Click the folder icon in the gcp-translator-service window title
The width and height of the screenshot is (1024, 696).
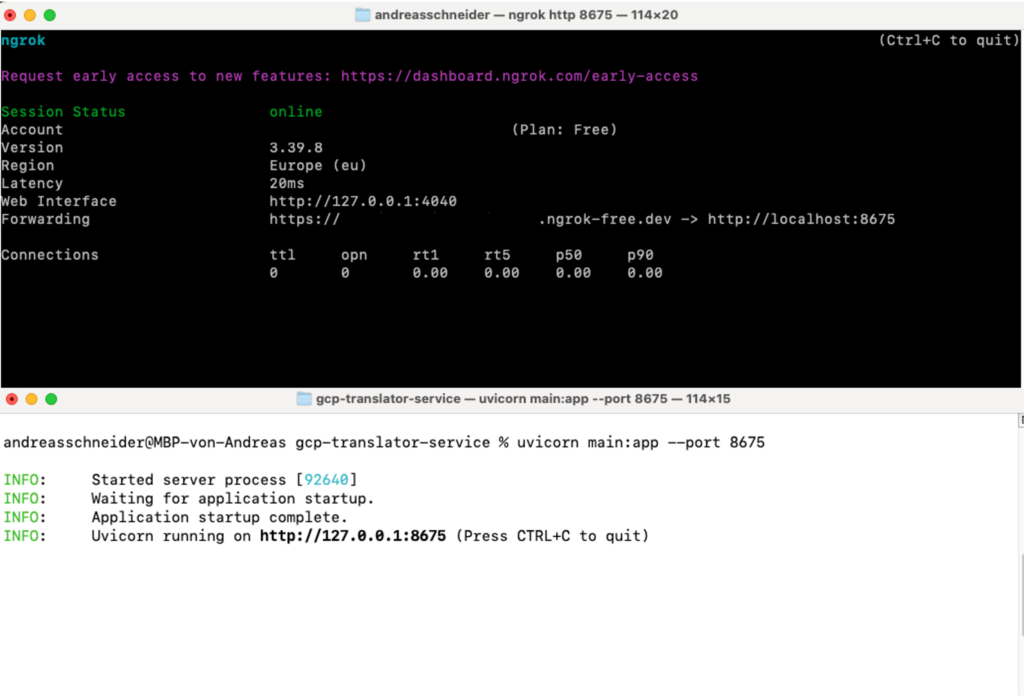[304, 398]
